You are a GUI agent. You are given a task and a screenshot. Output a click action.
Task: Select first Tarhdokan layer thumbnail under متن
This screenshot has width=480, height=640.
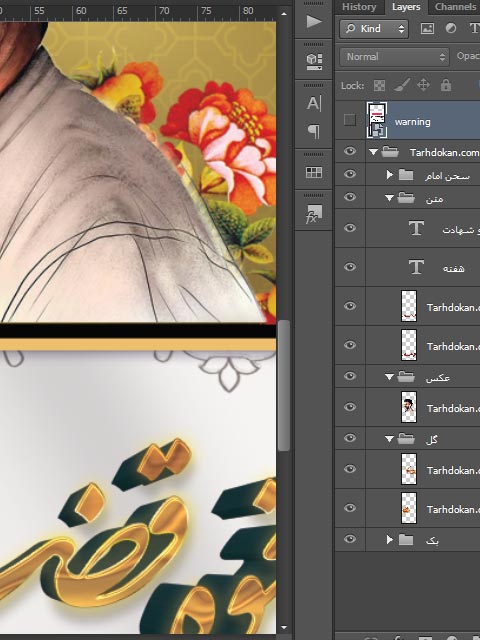(x=409, y=306)
